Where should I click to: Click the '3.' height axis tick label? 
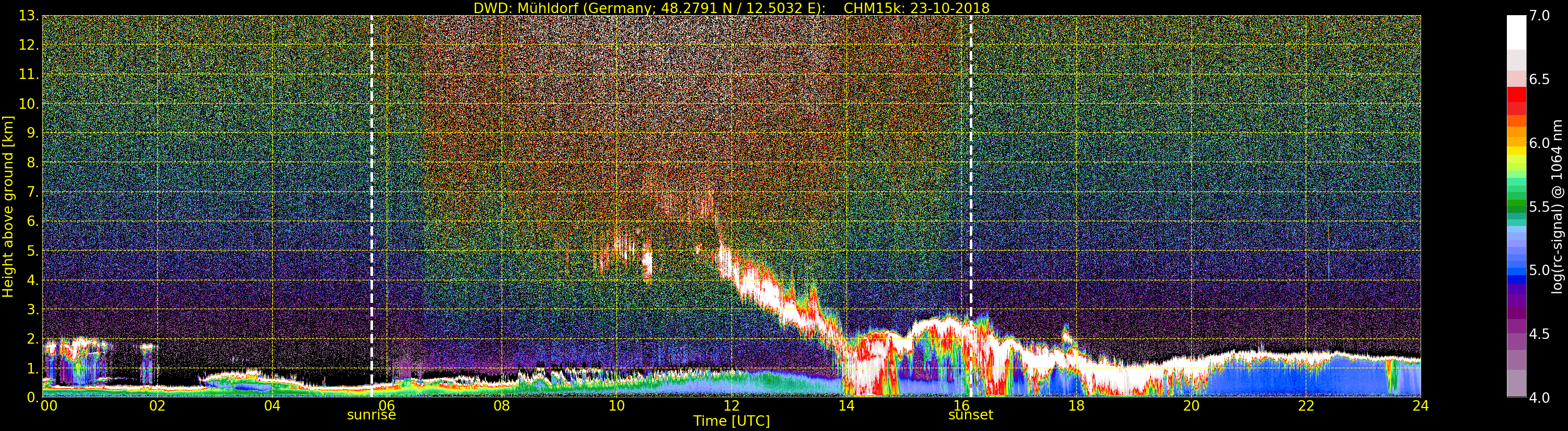tap(33, 309)
